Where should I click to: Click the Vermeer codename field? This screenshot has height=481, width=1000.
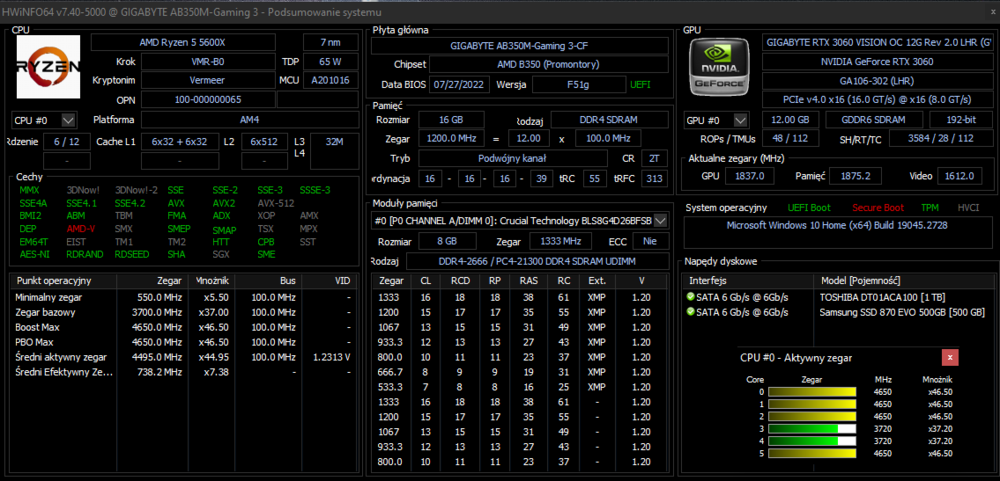[208, 81]
